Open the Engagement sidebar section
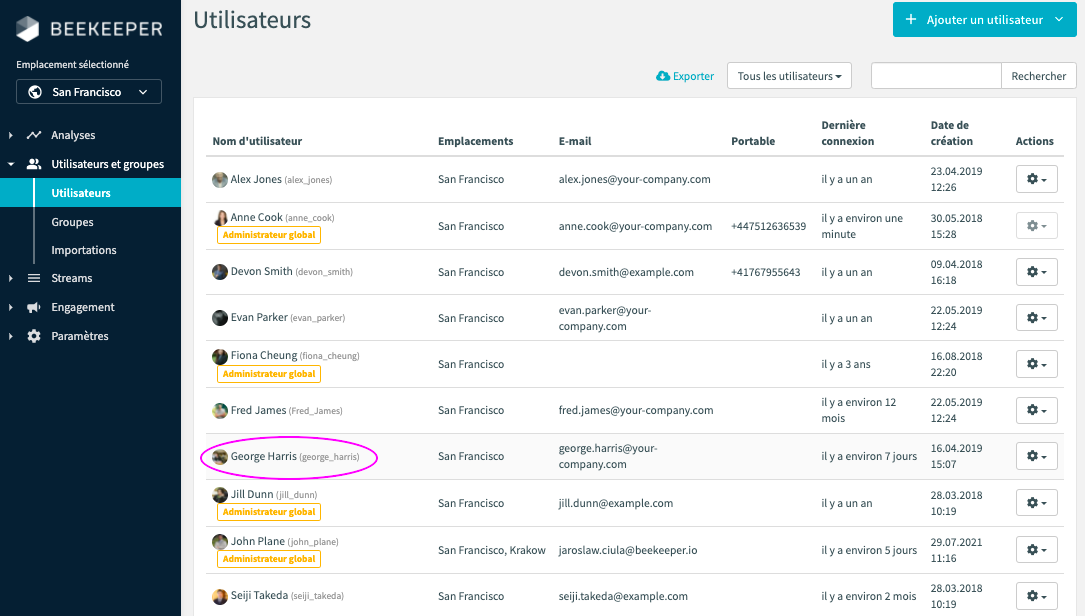The image size is (1085, 616). [x=83, y=307]
